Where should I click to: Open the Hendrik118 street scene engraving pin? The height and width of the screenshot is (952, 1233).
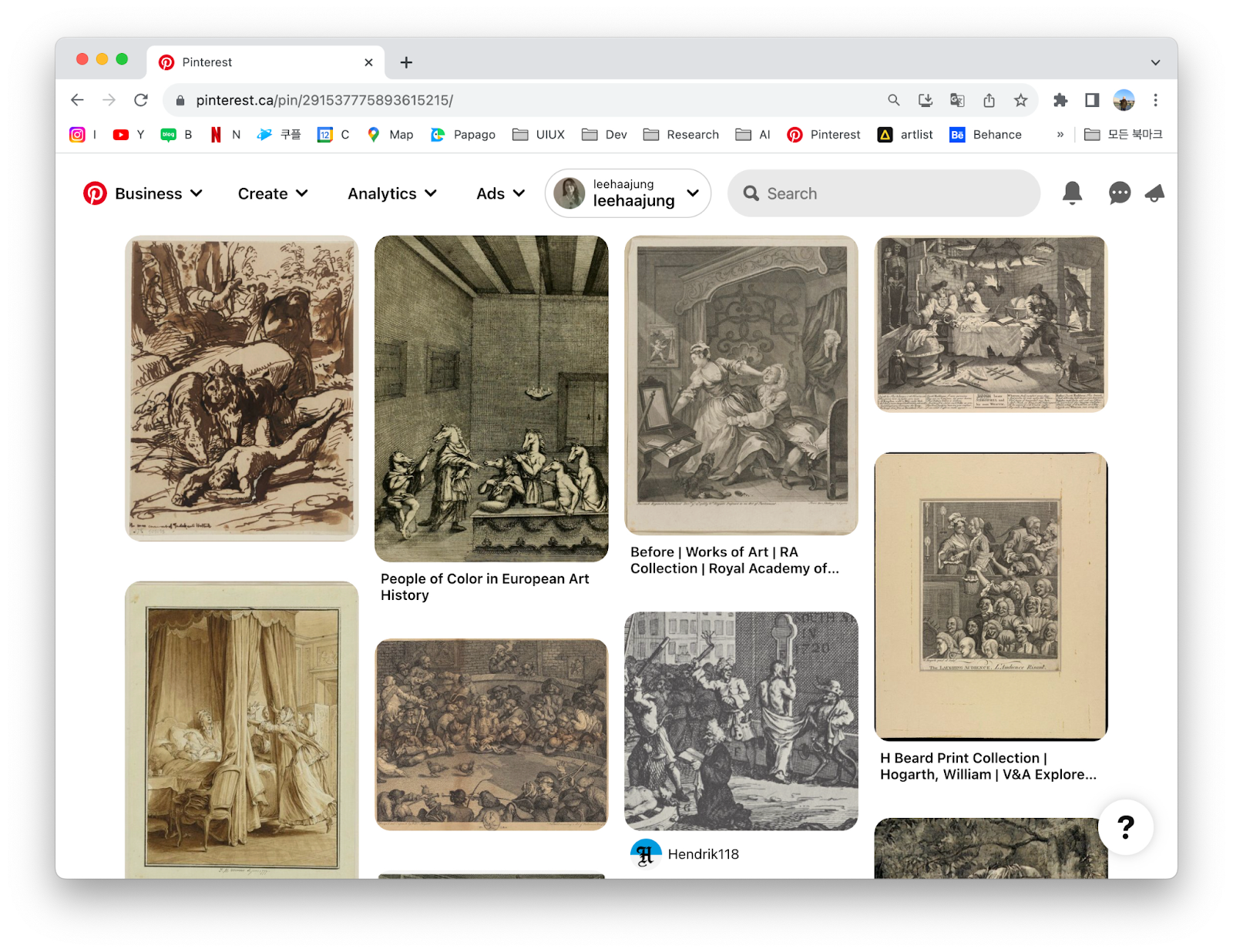click(741, 721)
